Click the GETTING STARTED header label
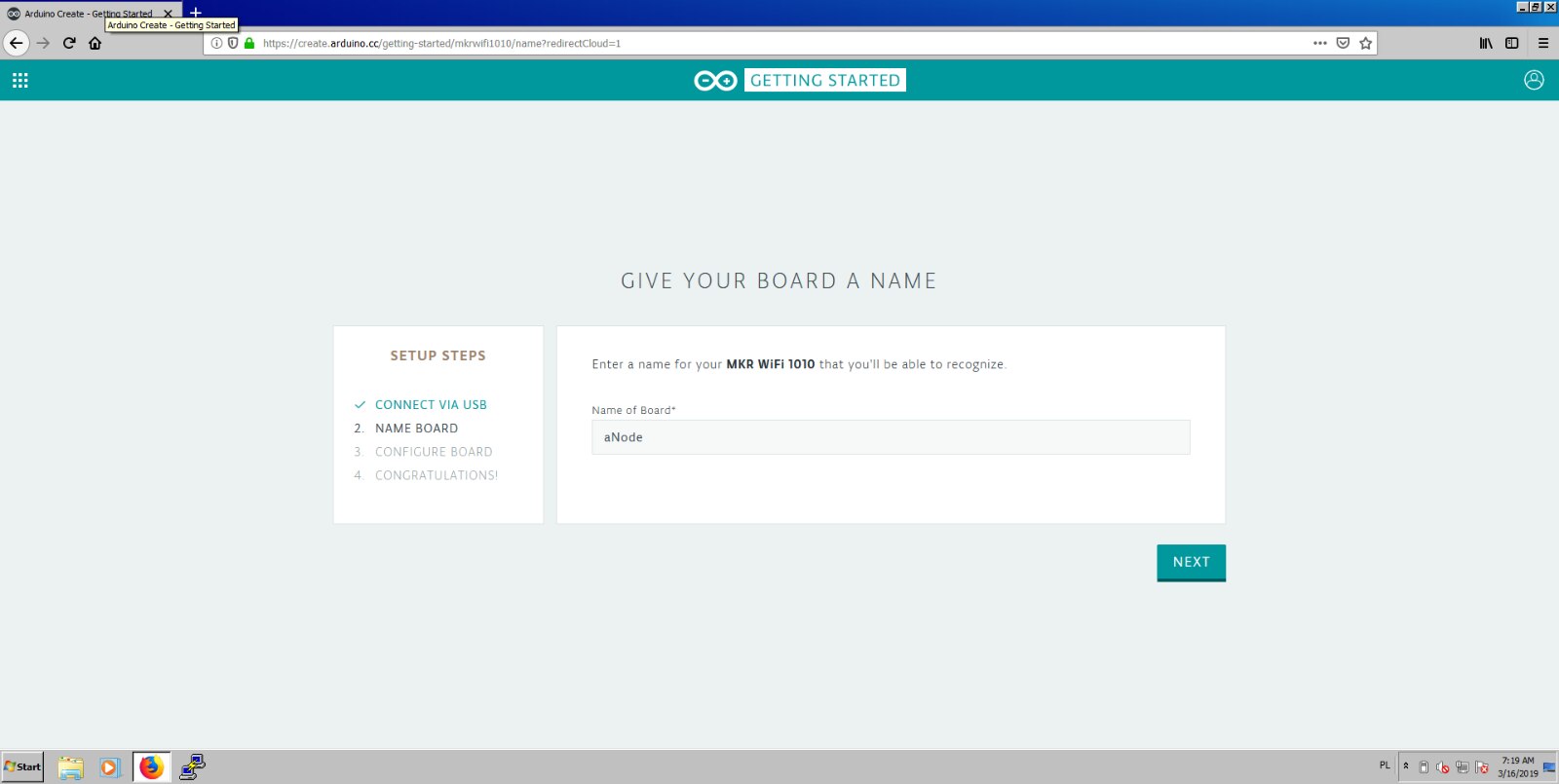 click(x=825, y=80)
